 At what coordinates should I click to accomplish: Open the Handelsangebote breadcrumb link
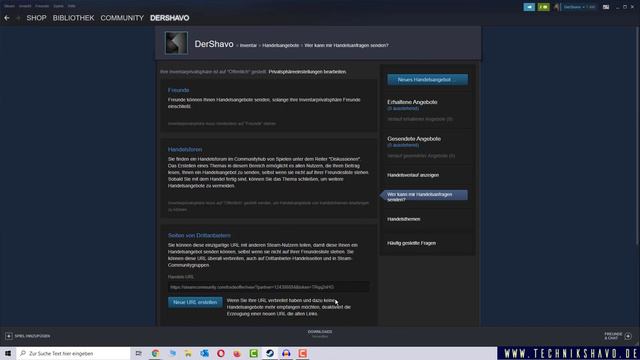click(x=280, y=45)
